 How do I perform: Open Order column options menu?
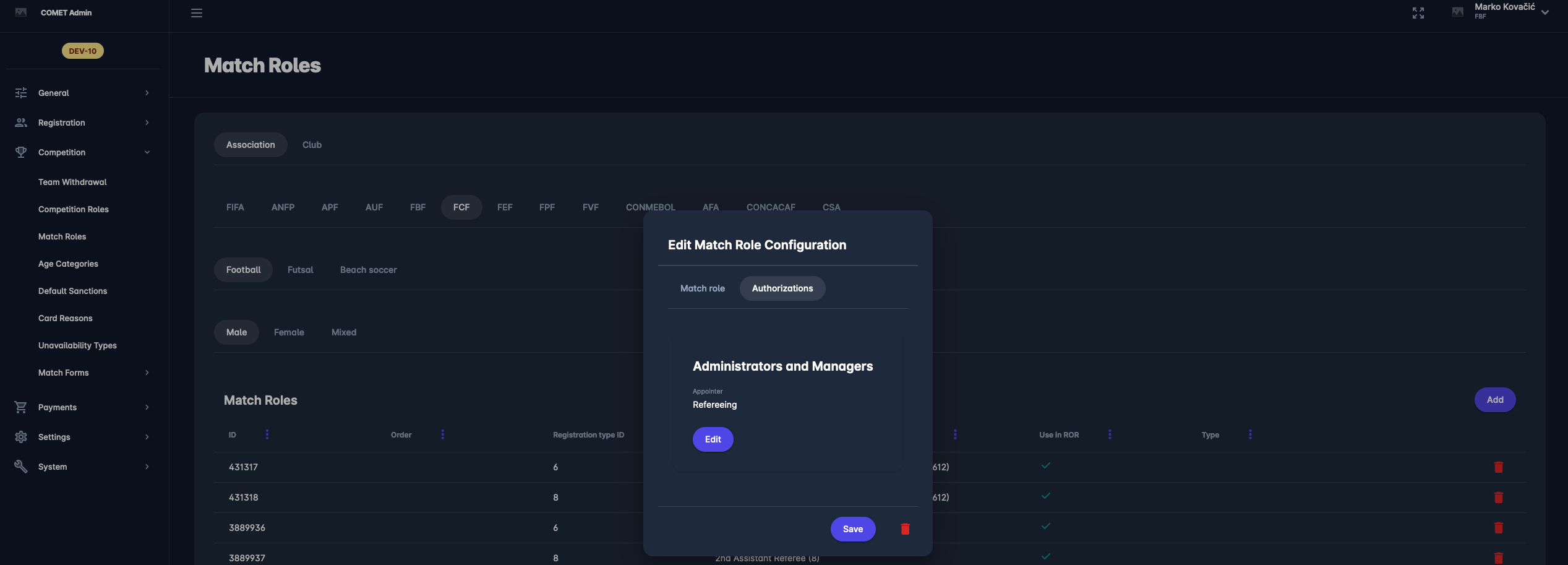point(443,434)
